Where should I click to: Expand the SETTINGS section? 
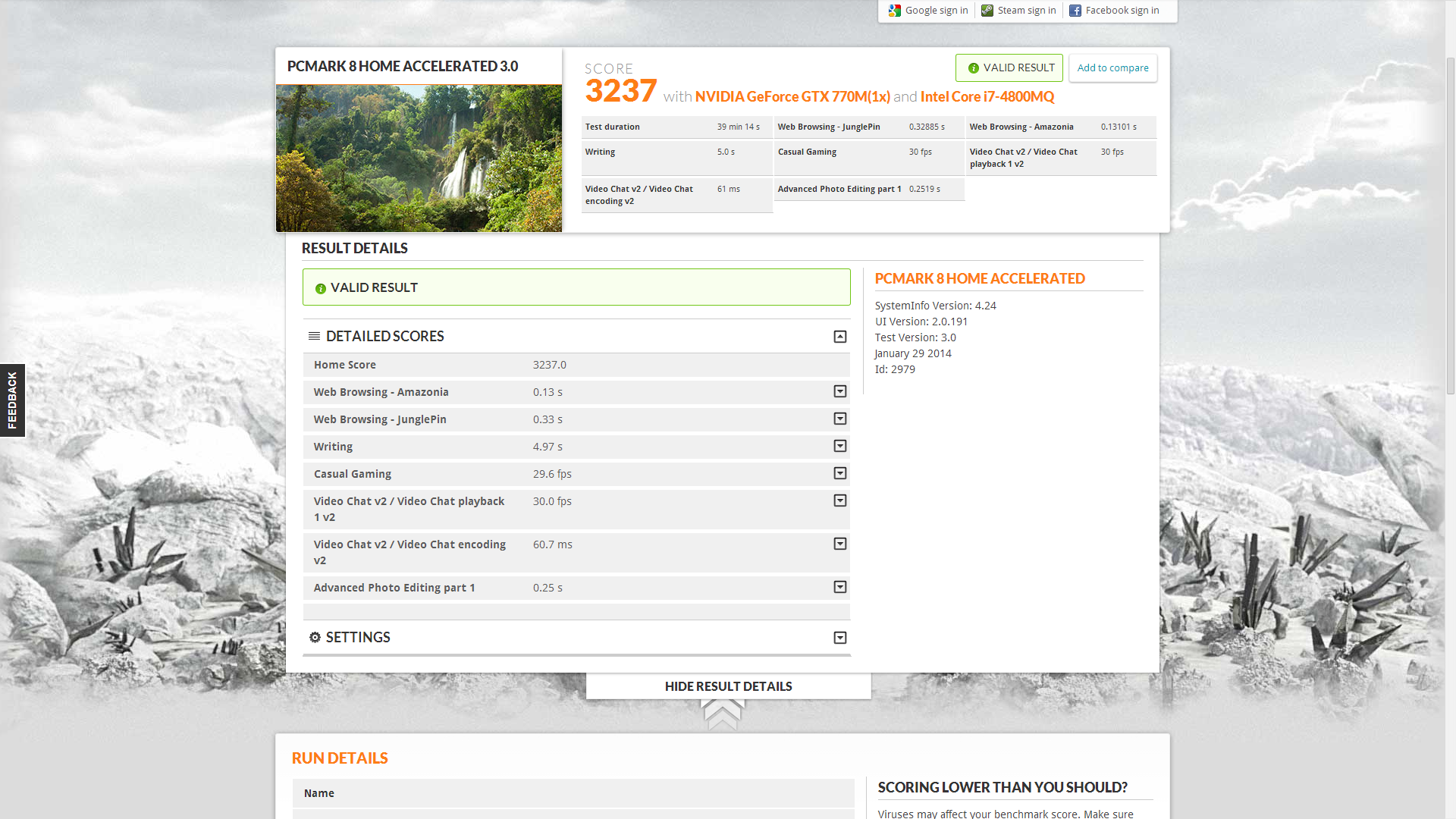click(x=840, y=638)
